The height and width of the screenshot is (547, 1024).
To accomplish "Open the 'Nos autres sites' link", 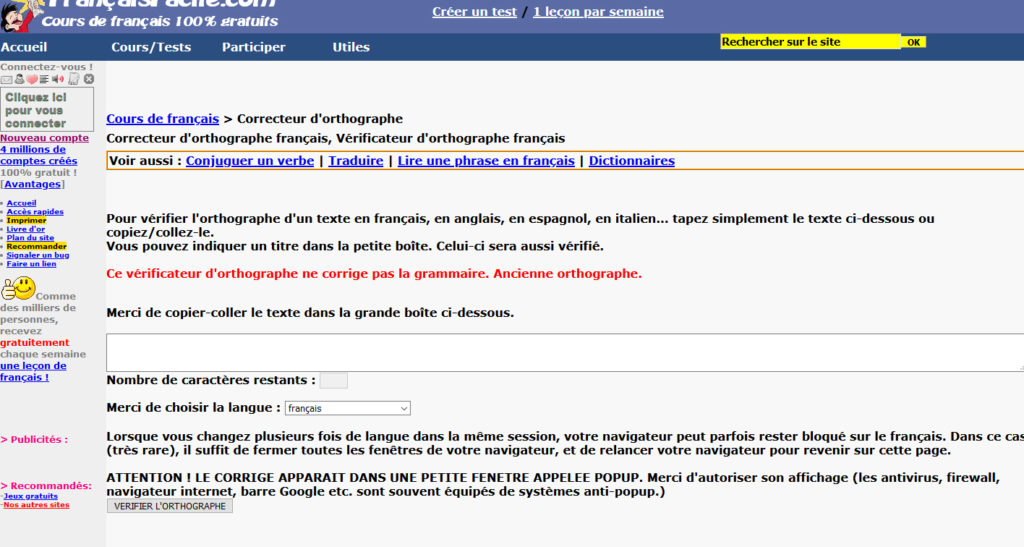I will tap(36, 505).
